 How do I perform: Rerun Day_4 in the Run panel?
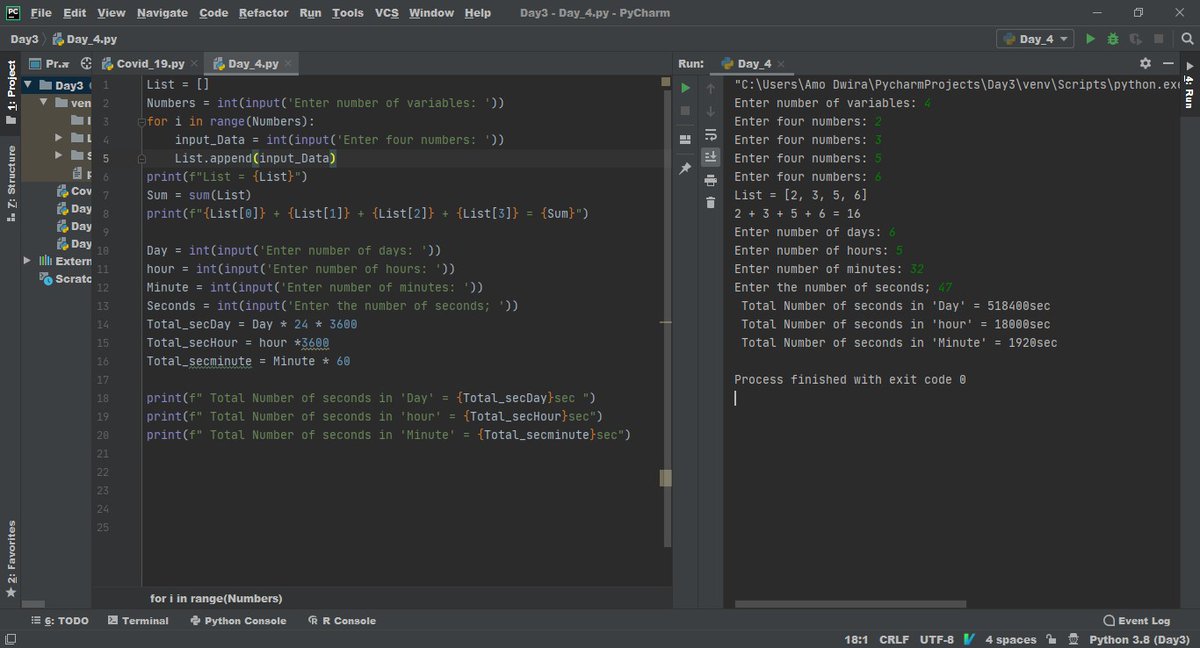(685, 88)
